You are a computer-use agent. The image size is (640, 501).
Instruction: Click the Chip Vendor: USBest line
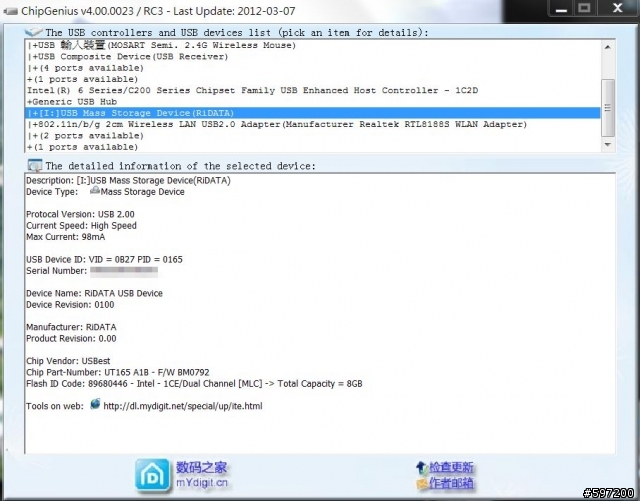(68, 361)
